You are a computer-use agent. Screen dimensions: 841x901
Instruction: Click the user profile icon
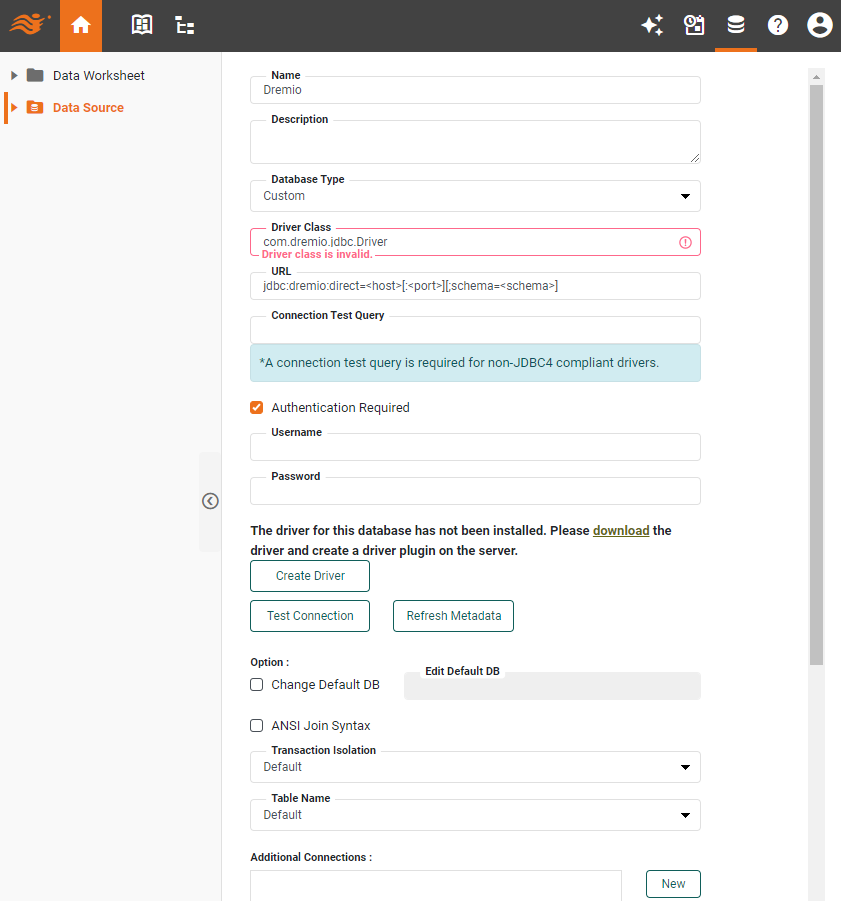click(819, 25)
